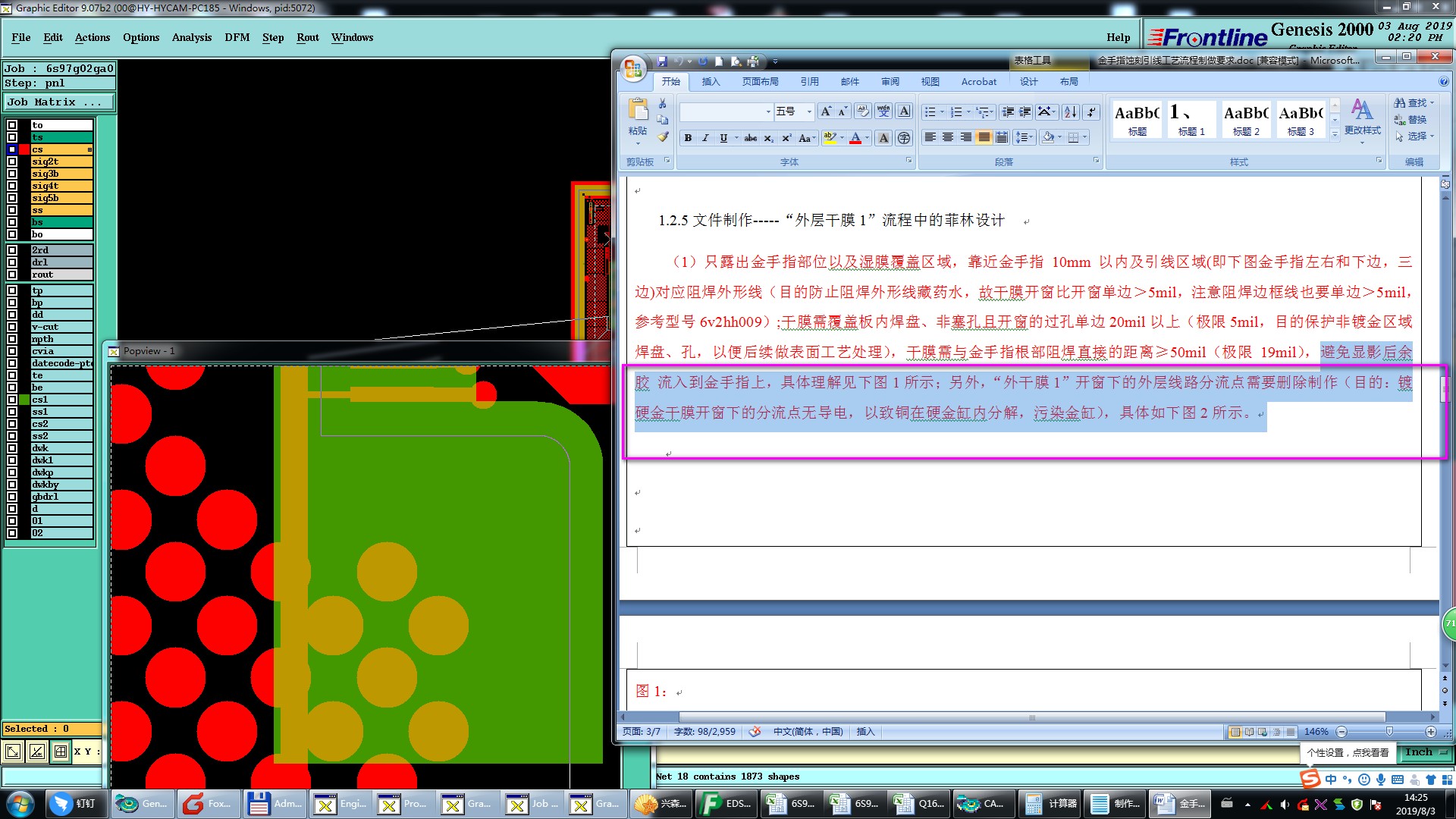Click the Format Painter brush icon
Viewport: 1456px width, 819px height.
[x=663, y=137]
